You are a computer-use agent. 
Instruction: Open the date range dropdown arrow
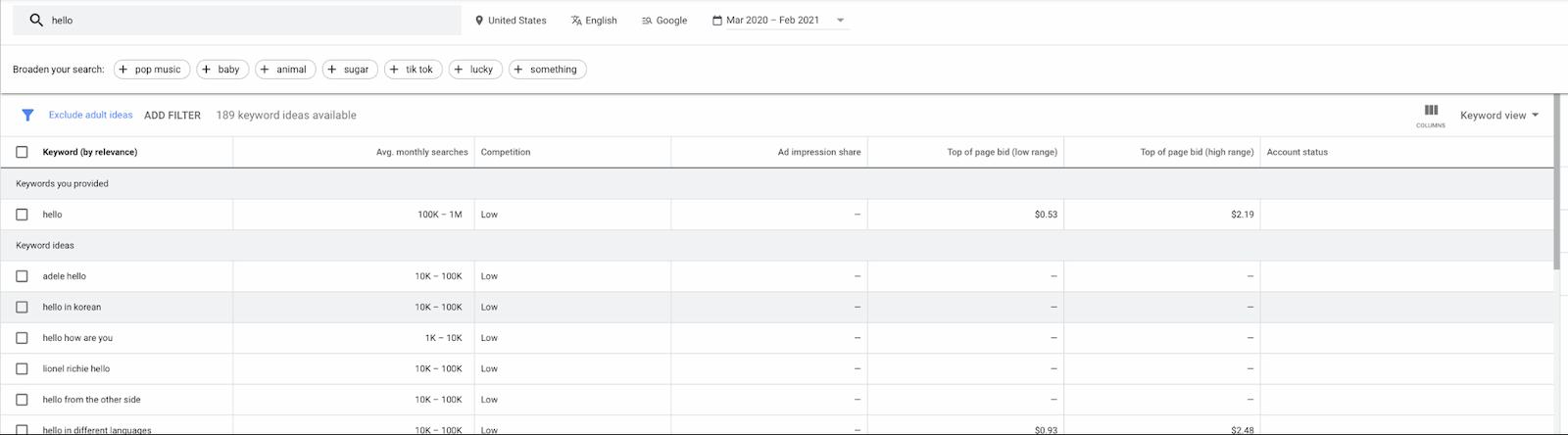[840, 21]
